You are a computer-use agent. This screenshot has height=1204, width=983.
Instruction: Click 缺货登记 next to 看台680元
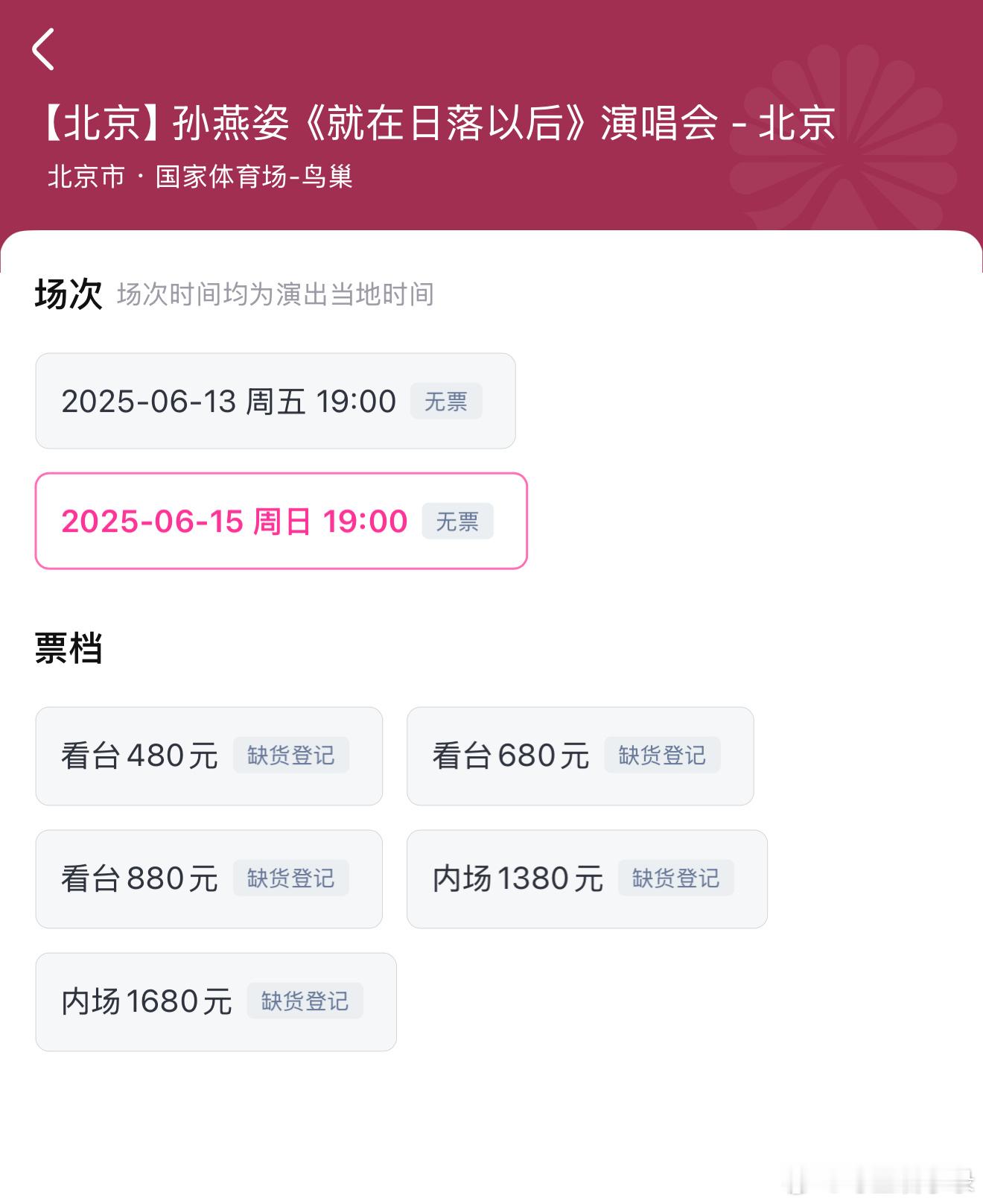pos(662,755)
